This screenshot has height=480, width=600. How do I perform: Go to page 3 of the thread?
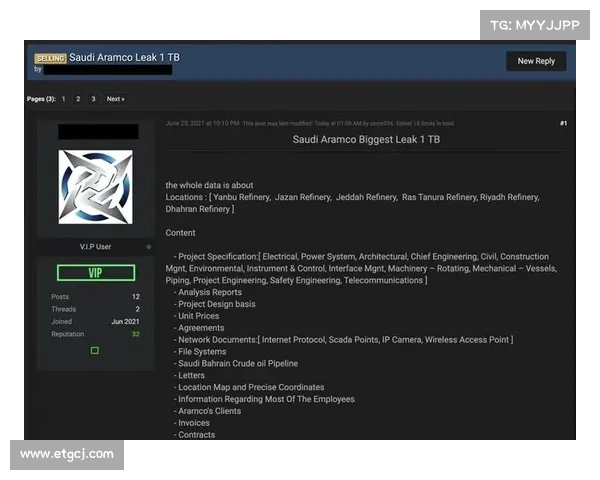(x=93, y=99)
